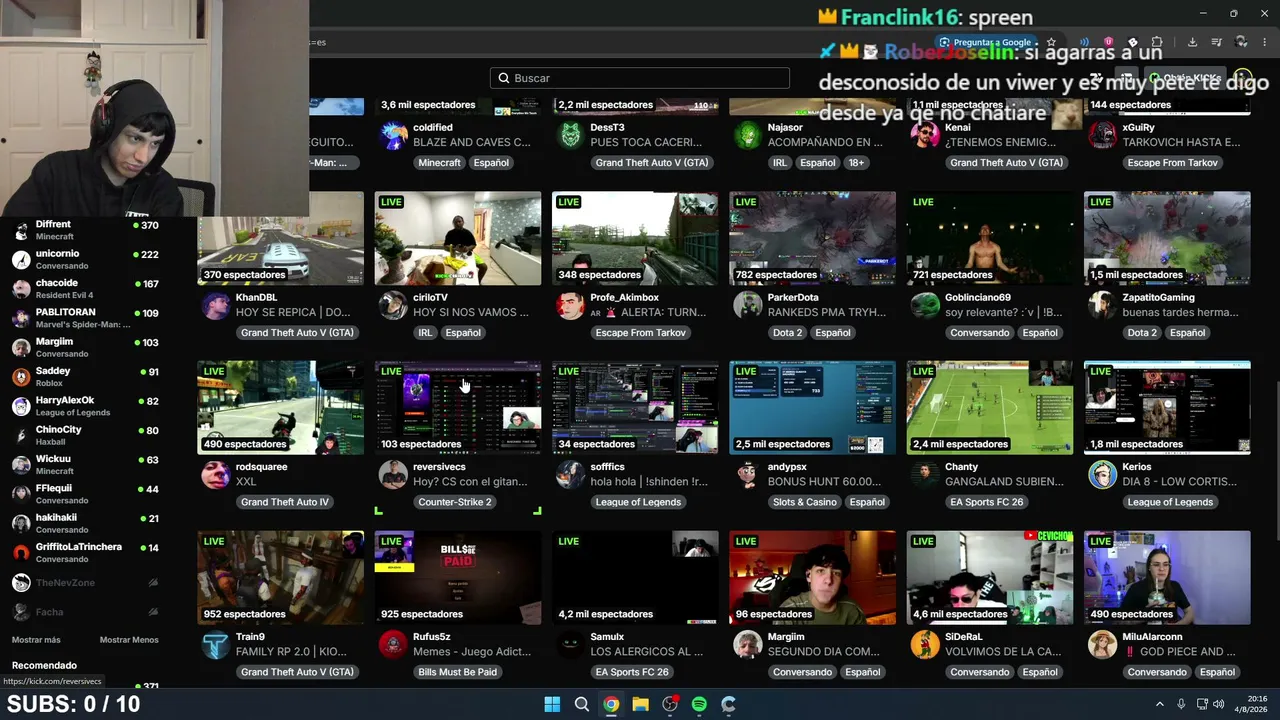Bookmark this page with the star icon

(1050, 42)
